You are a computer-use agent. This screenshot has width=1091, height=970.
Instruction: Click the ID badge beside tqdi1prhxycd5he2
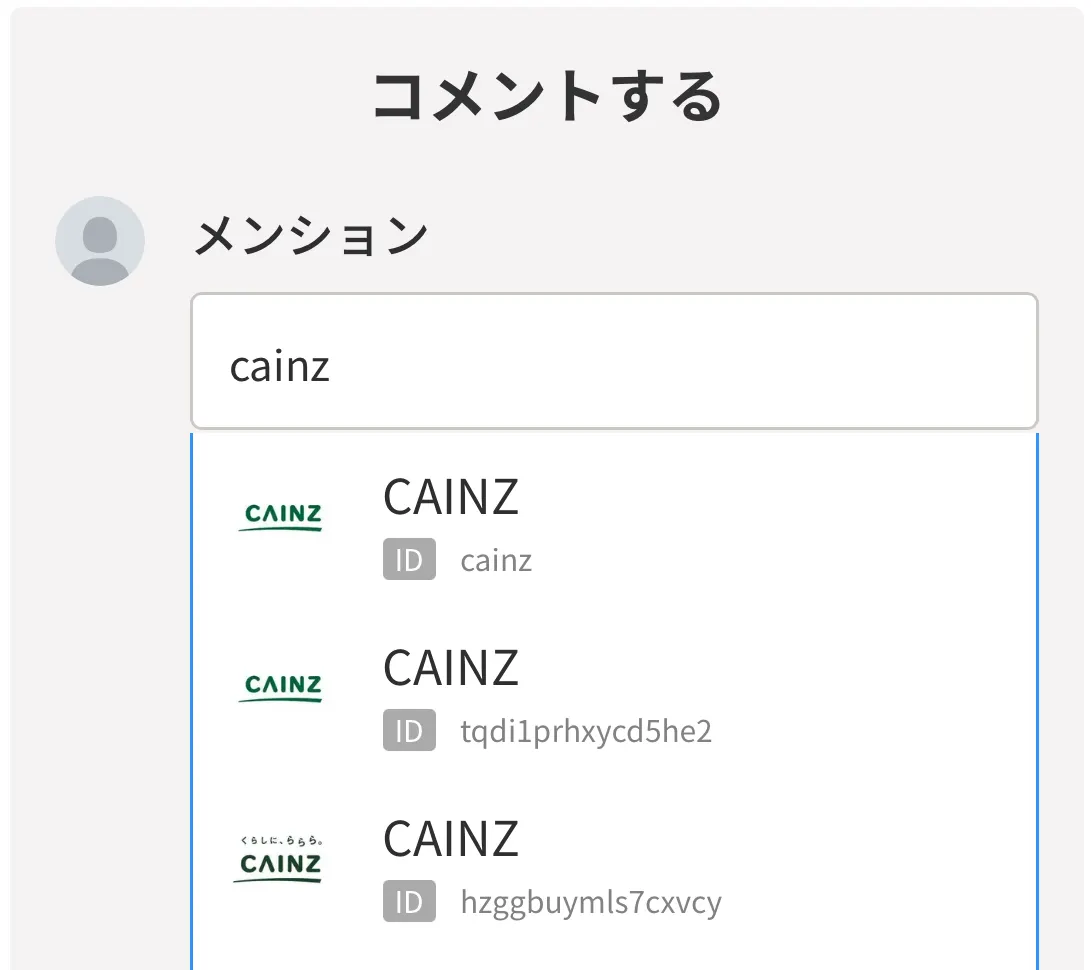coord(409,730)
